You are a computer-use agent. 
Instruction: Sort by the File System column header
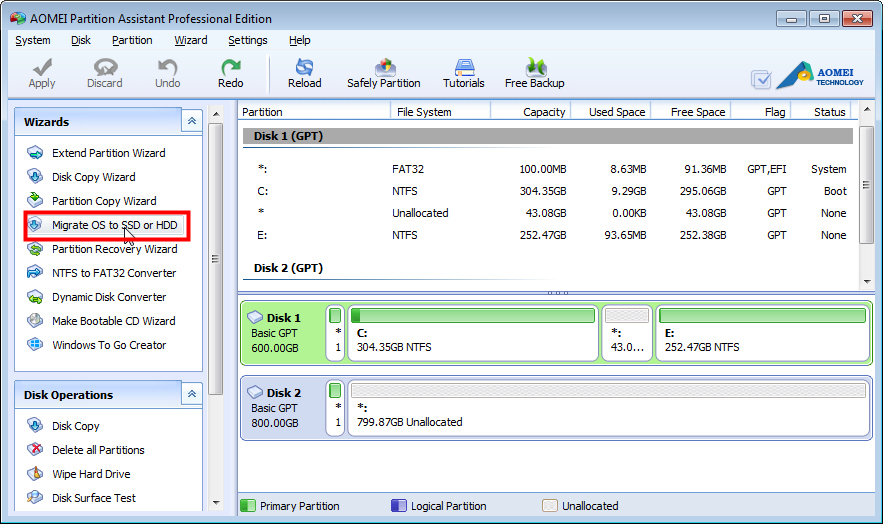(x=440, y=111)
